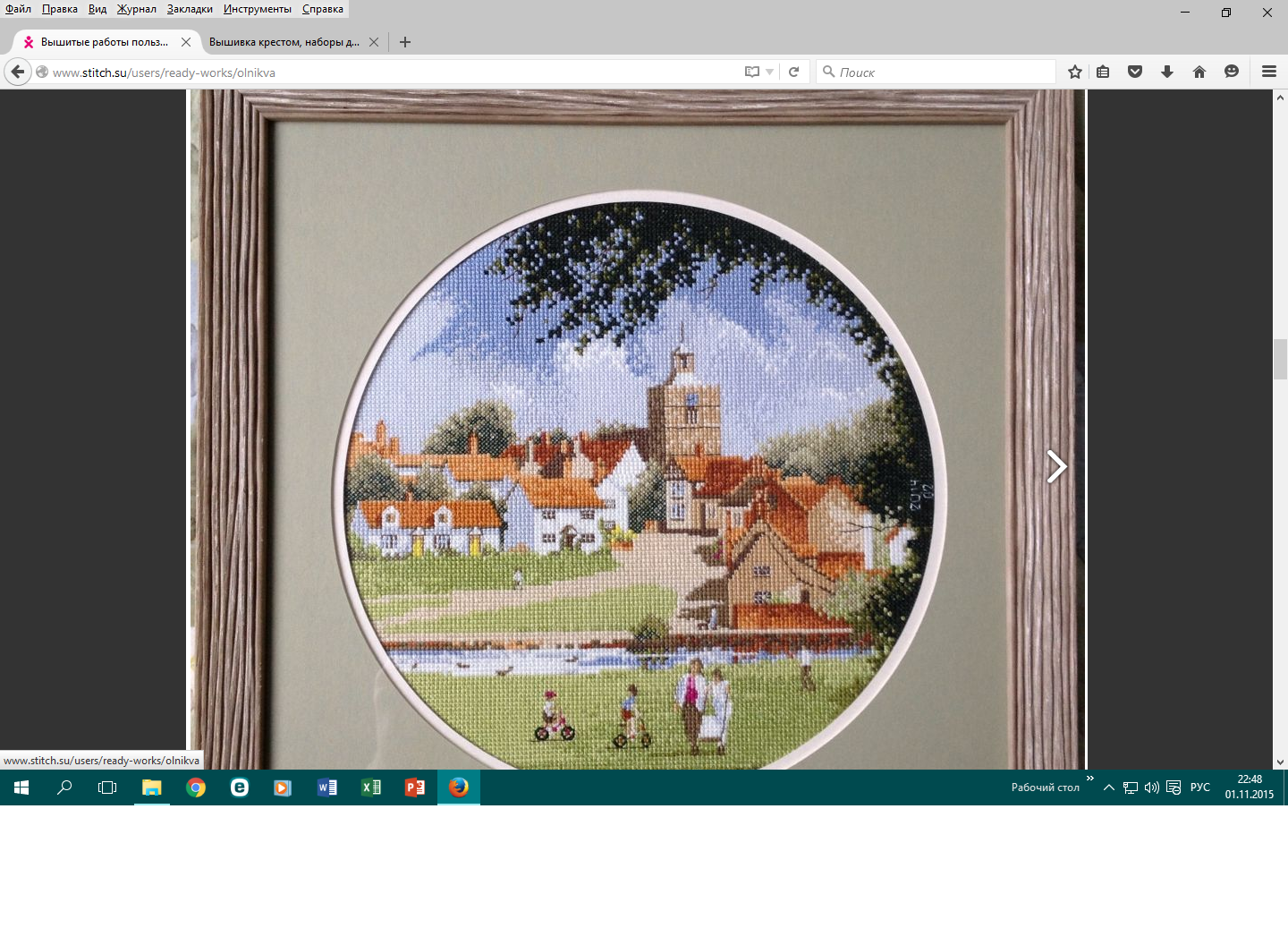
Task: Click the Pocket save icon
Action: coord(1135,72)
